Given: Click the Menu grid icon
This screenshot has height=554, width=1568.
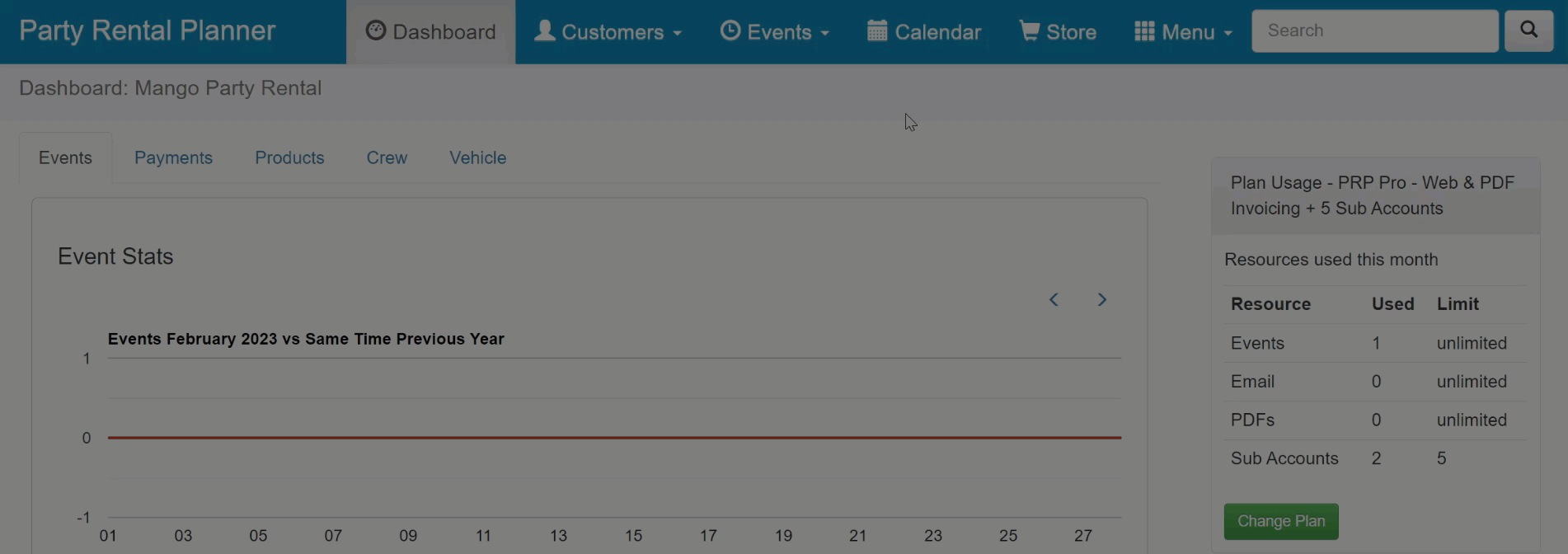Looking at the screenshot, I should click(1144, 31).
